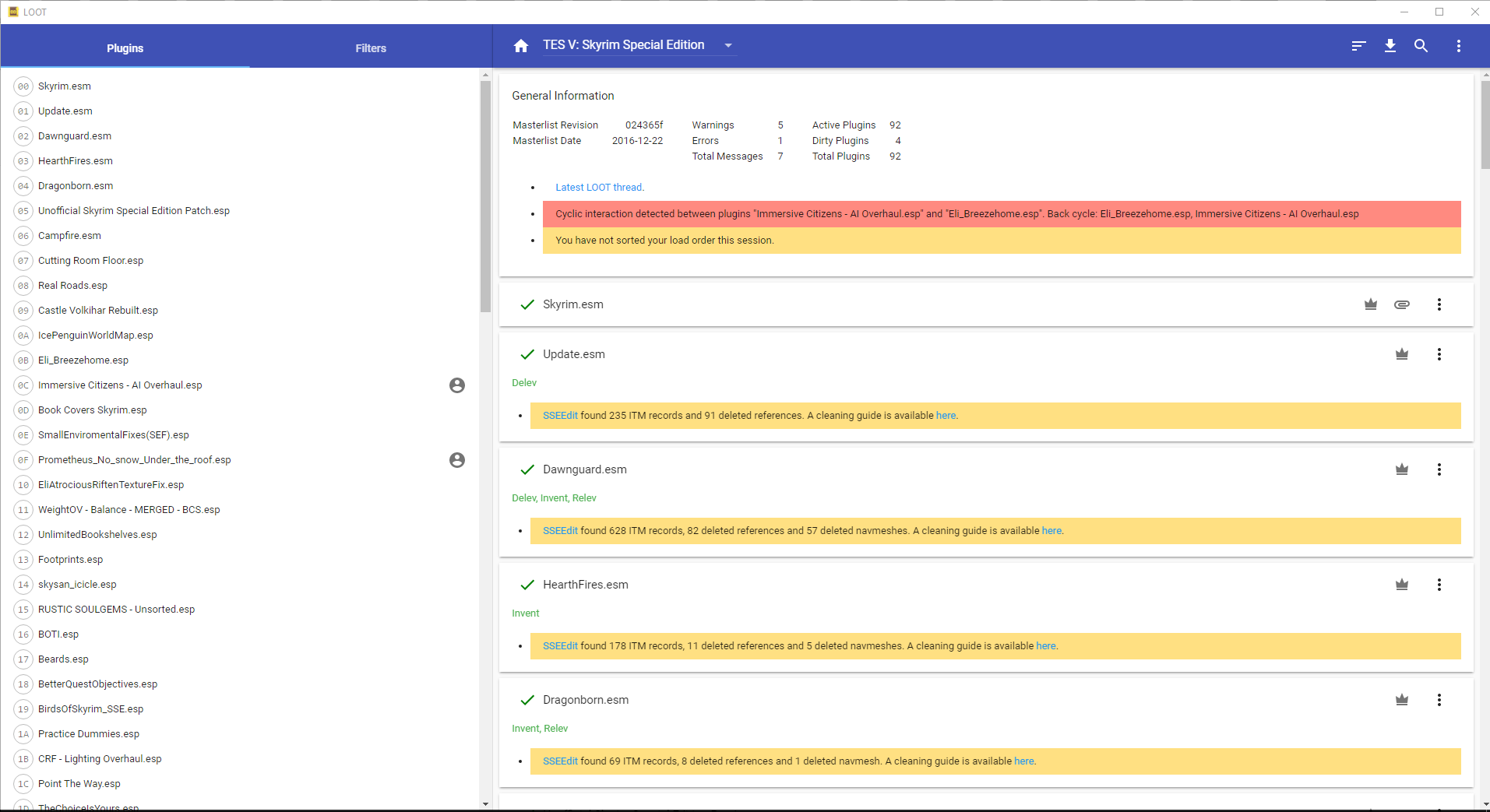Select the Plugins tab
The height and width of the screenshot is (812, 1490).
pos(125,48)
